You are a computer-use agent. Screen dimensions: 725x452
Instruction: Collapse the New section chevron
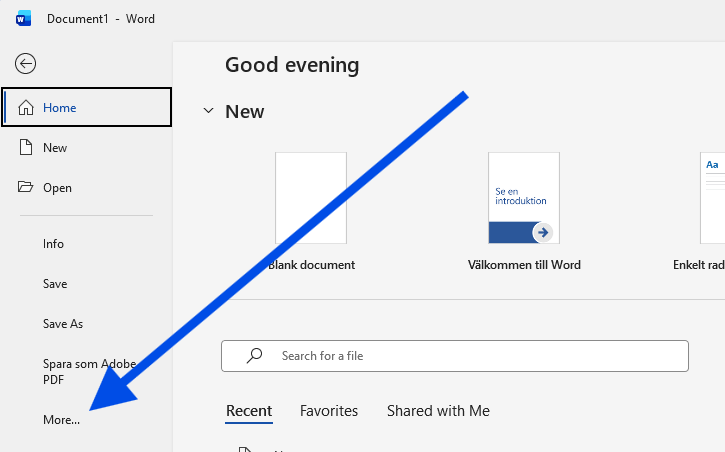209,111
